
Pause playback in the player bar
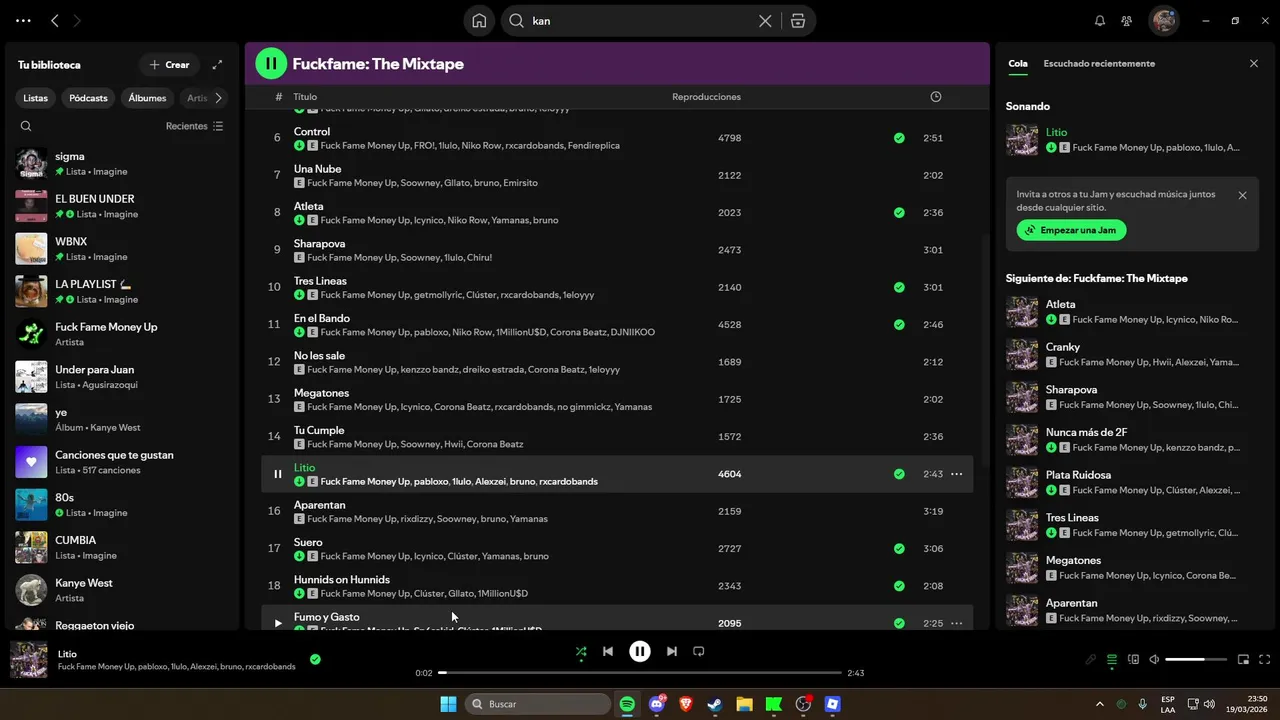pos(640,651)
